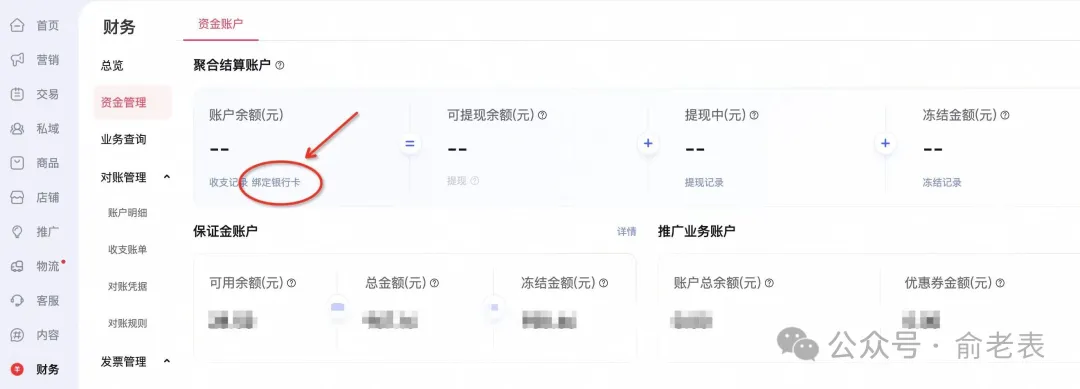Select the 店铺 store icon
This screenshot has width=1080, height=389.
click(17, 198)
